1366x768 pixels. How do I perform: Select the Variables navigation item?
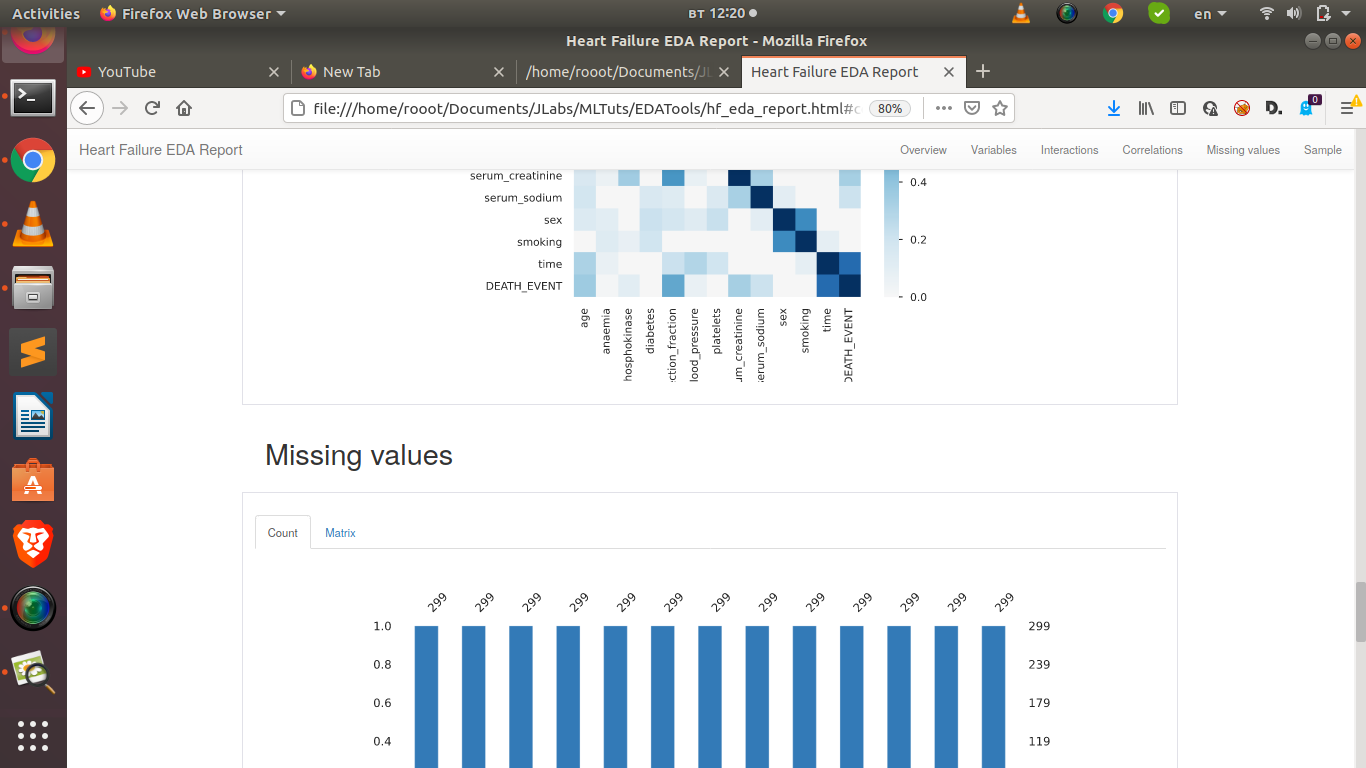(x=993, y=150)
